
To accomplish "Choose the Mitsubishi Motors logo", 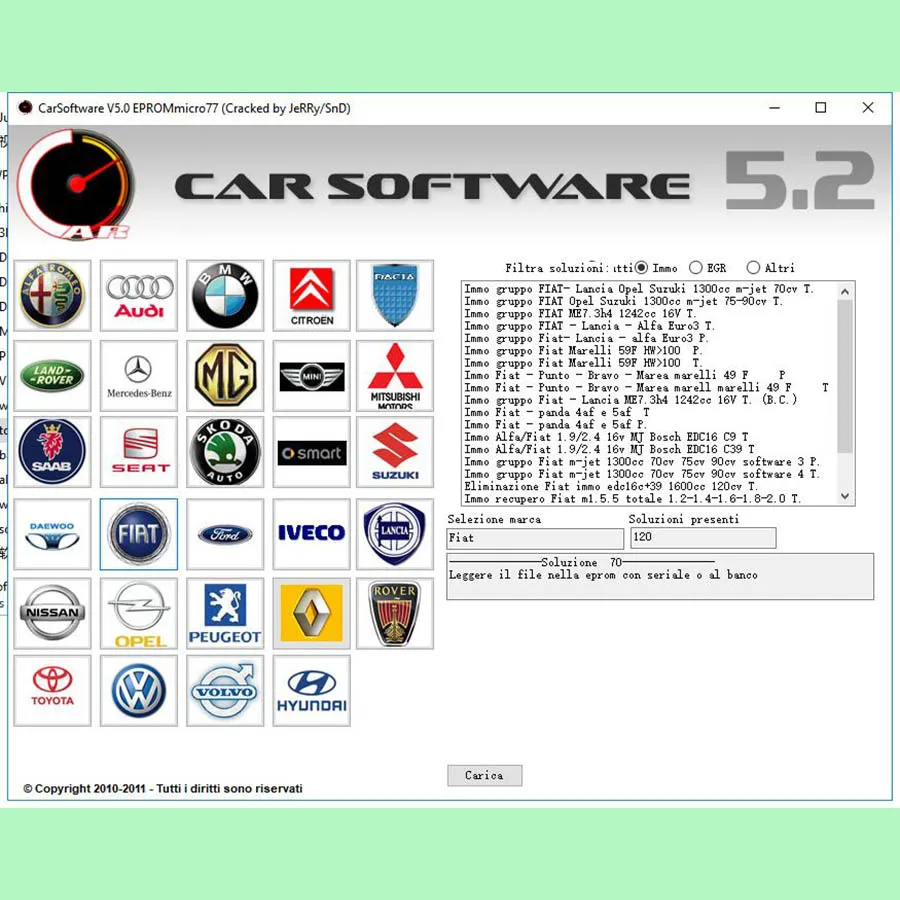I will [395, 376].
